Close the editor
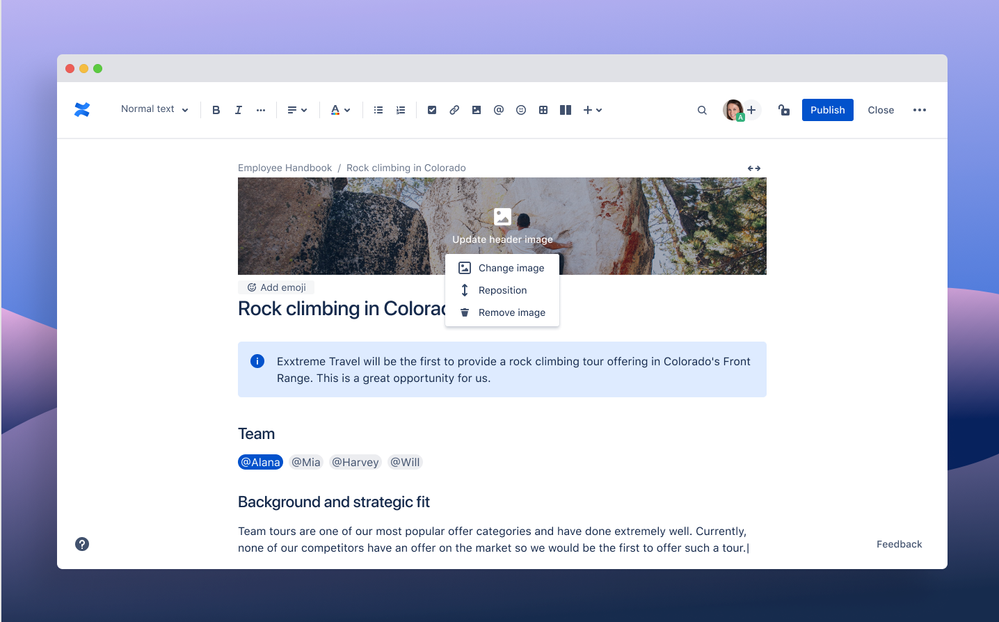Image resolution: width=999 pixels, height=622 pixels. (880, 110)
